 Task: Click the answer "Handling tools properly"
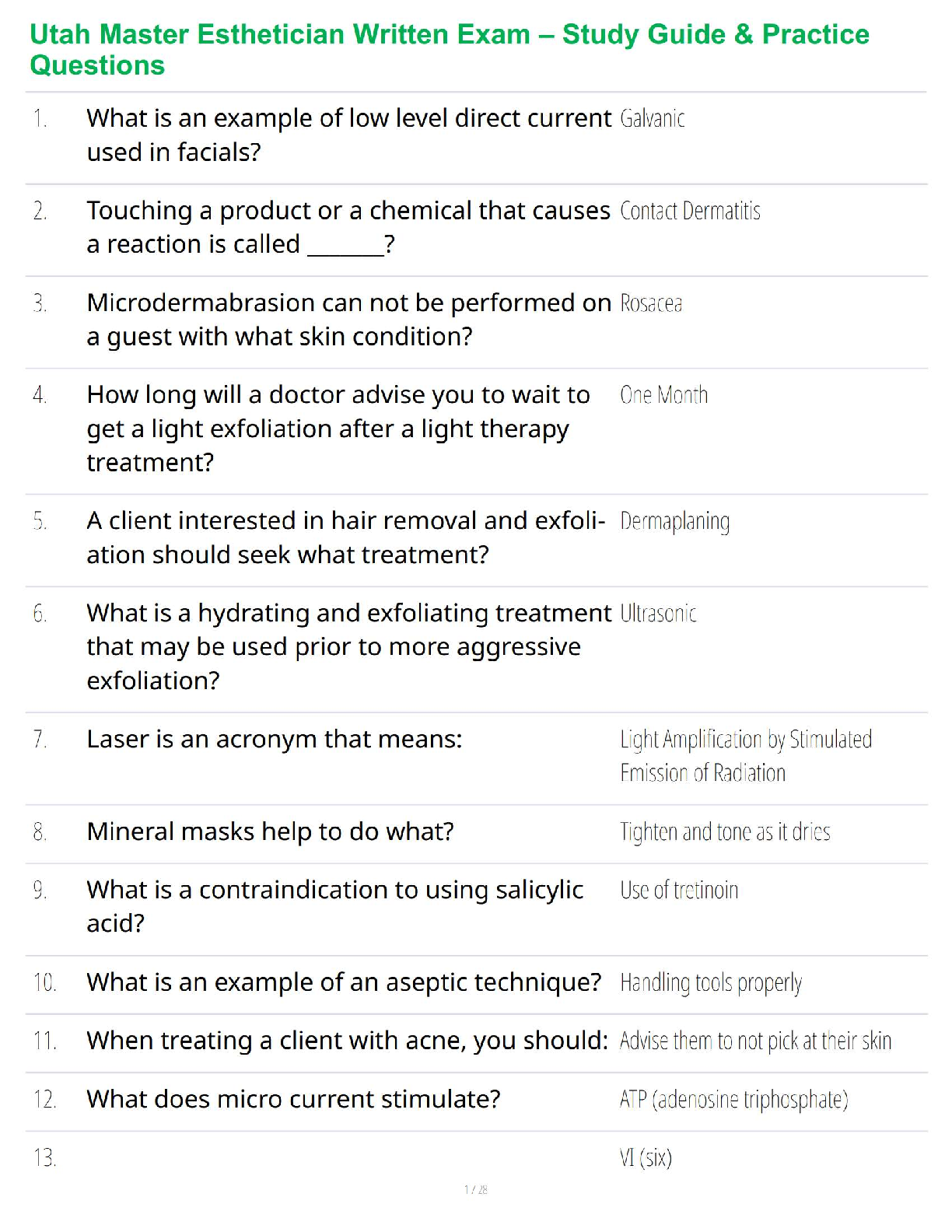[x=710, y=983]
